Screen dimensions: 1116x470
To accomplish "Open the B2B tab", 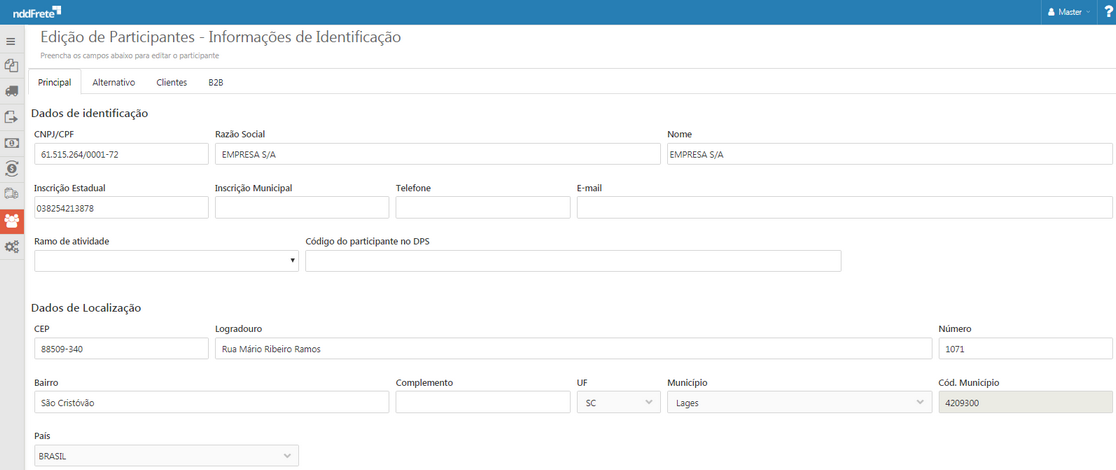I will click(216, 82).
